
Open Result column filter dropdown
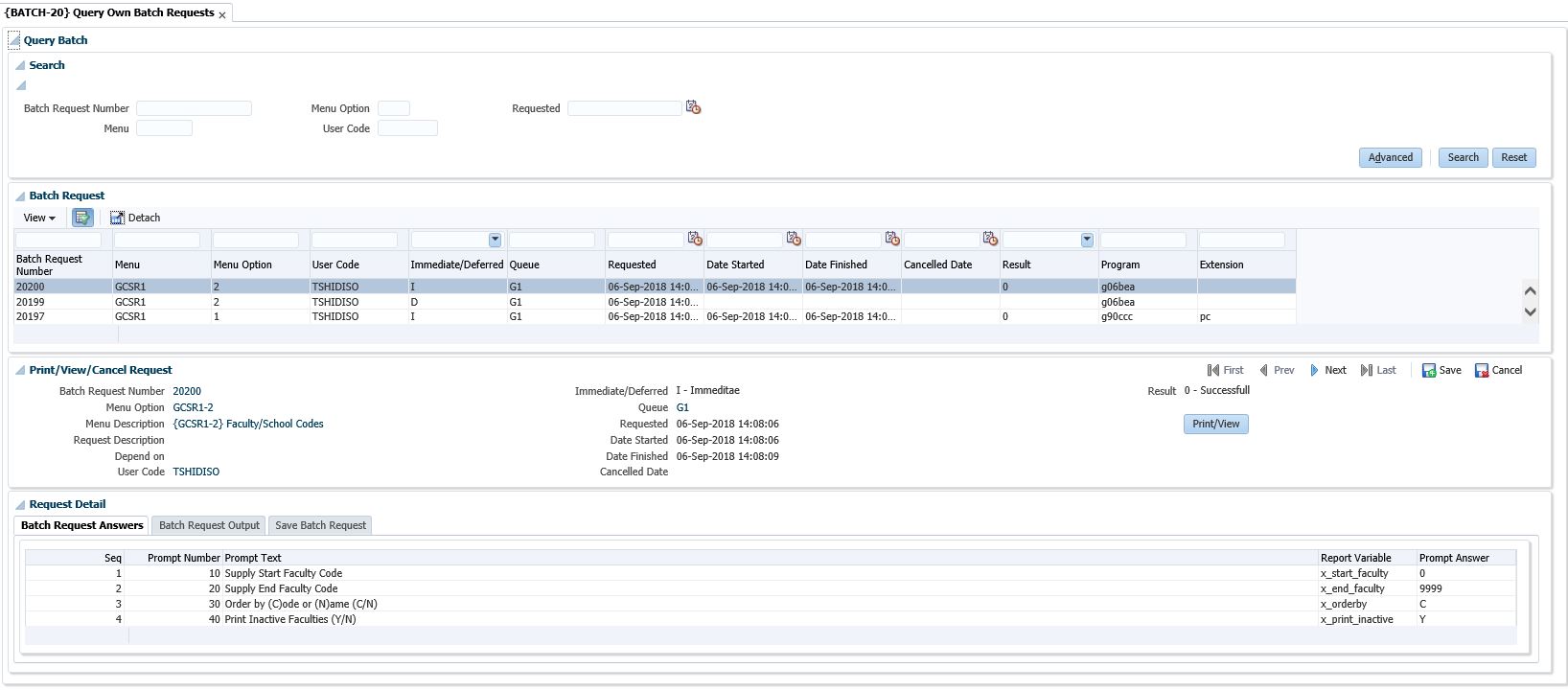[1087, 240]
